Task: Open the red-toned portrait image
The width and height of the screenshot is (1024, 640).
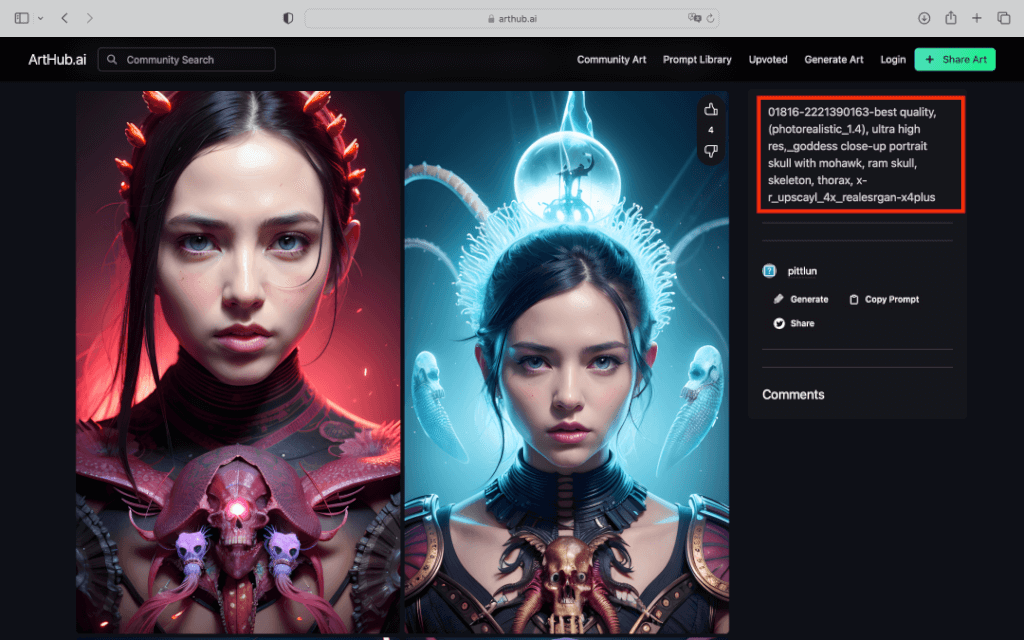Action: [x=238, y=362]
